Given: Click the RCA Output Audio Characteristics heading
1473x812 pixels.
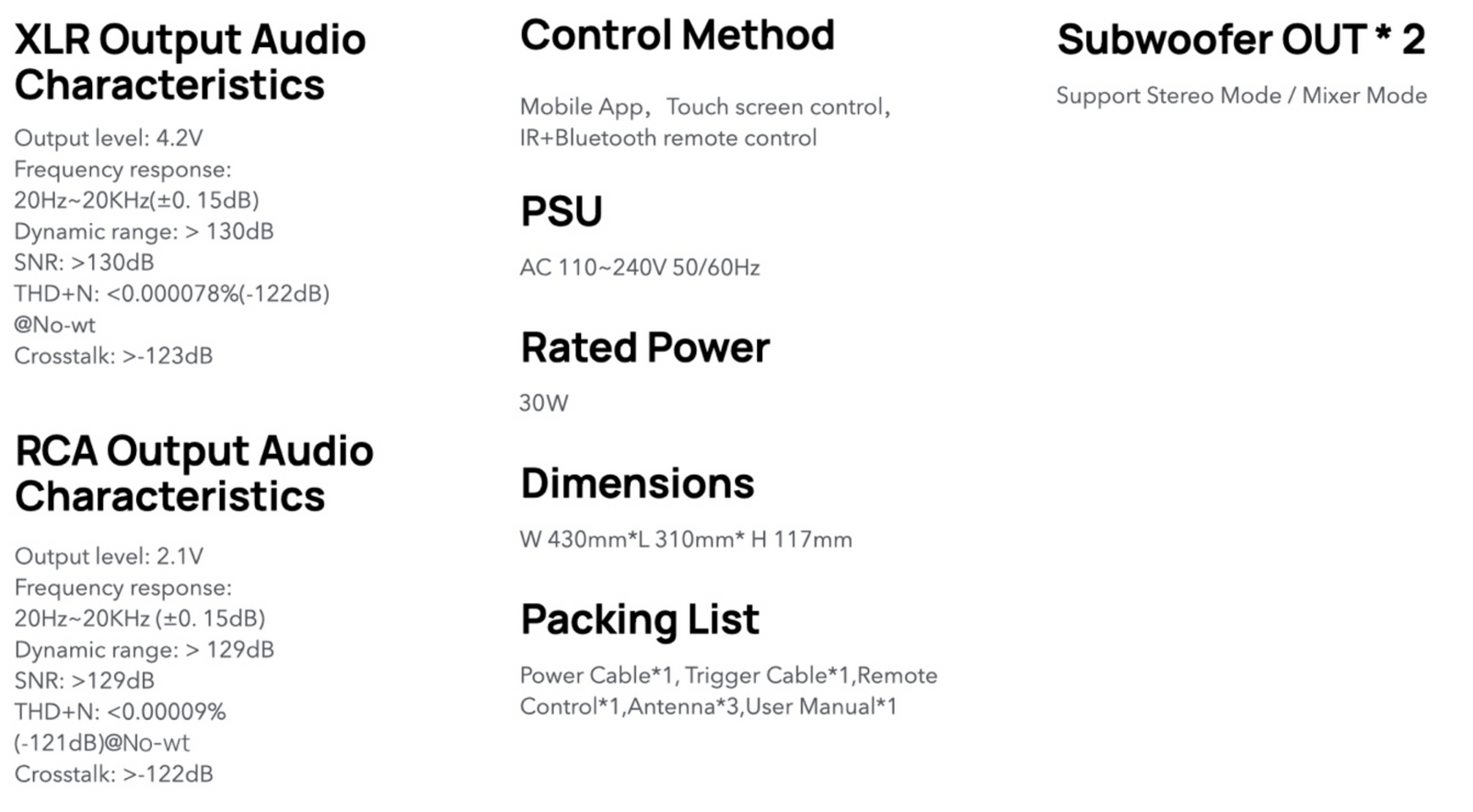Looking at the screenshot, I should tap(194, 473).
